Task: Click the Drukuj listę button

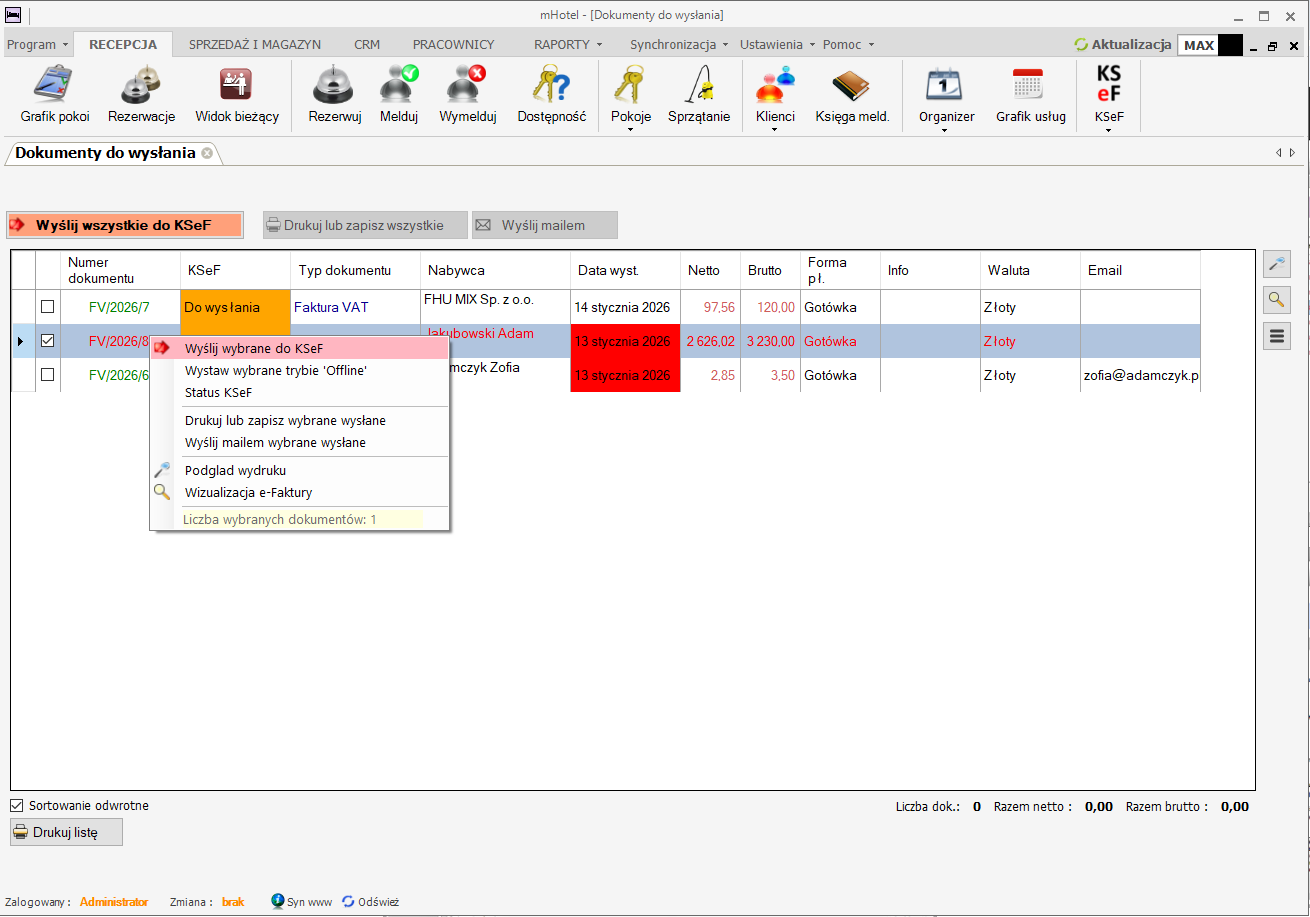Action: point(66,832)
